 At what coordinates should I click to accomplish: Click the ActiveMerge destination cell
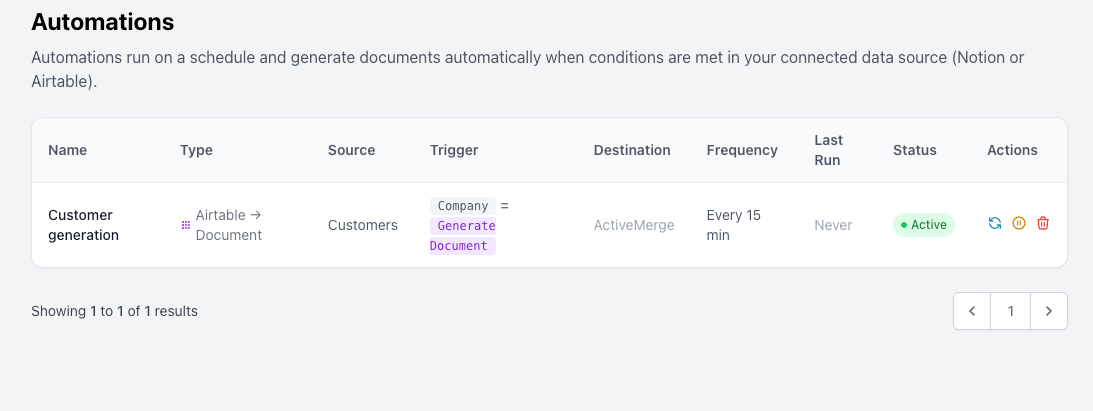tap(634, 225)
